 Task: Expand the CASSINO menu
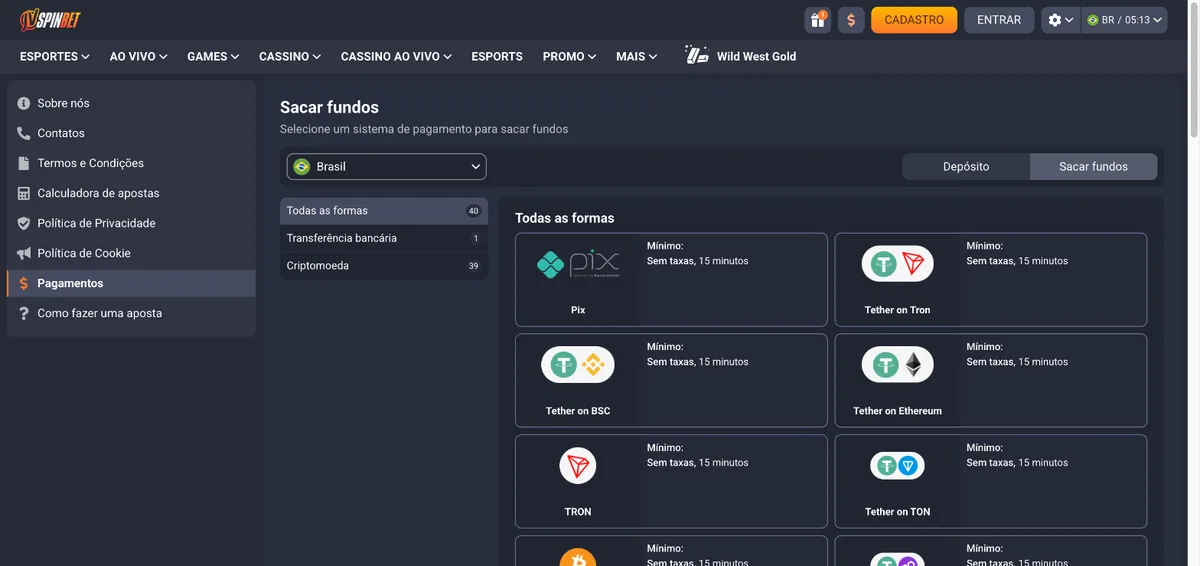point(290,56)
